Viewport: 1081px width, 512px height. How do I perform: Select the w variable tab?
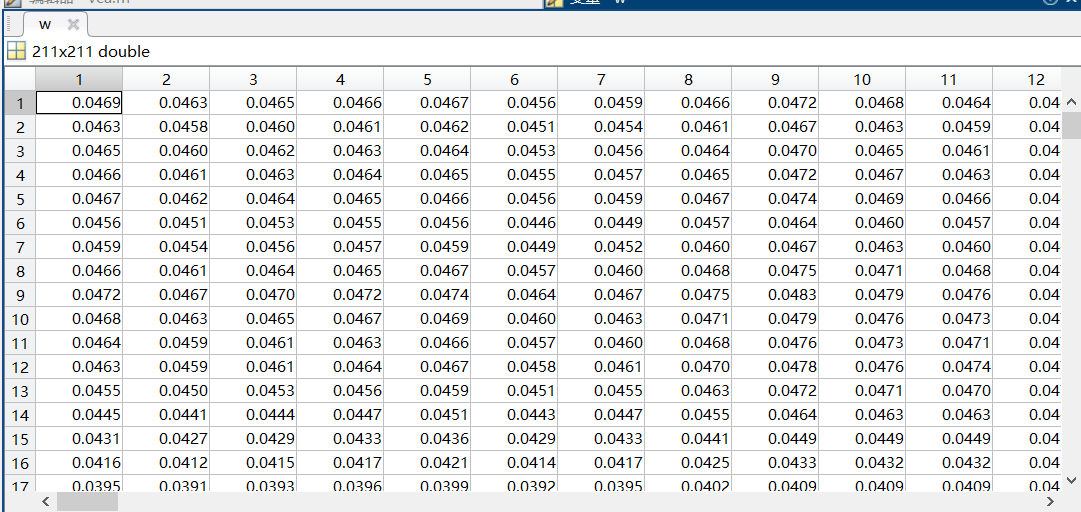[55, 25]
